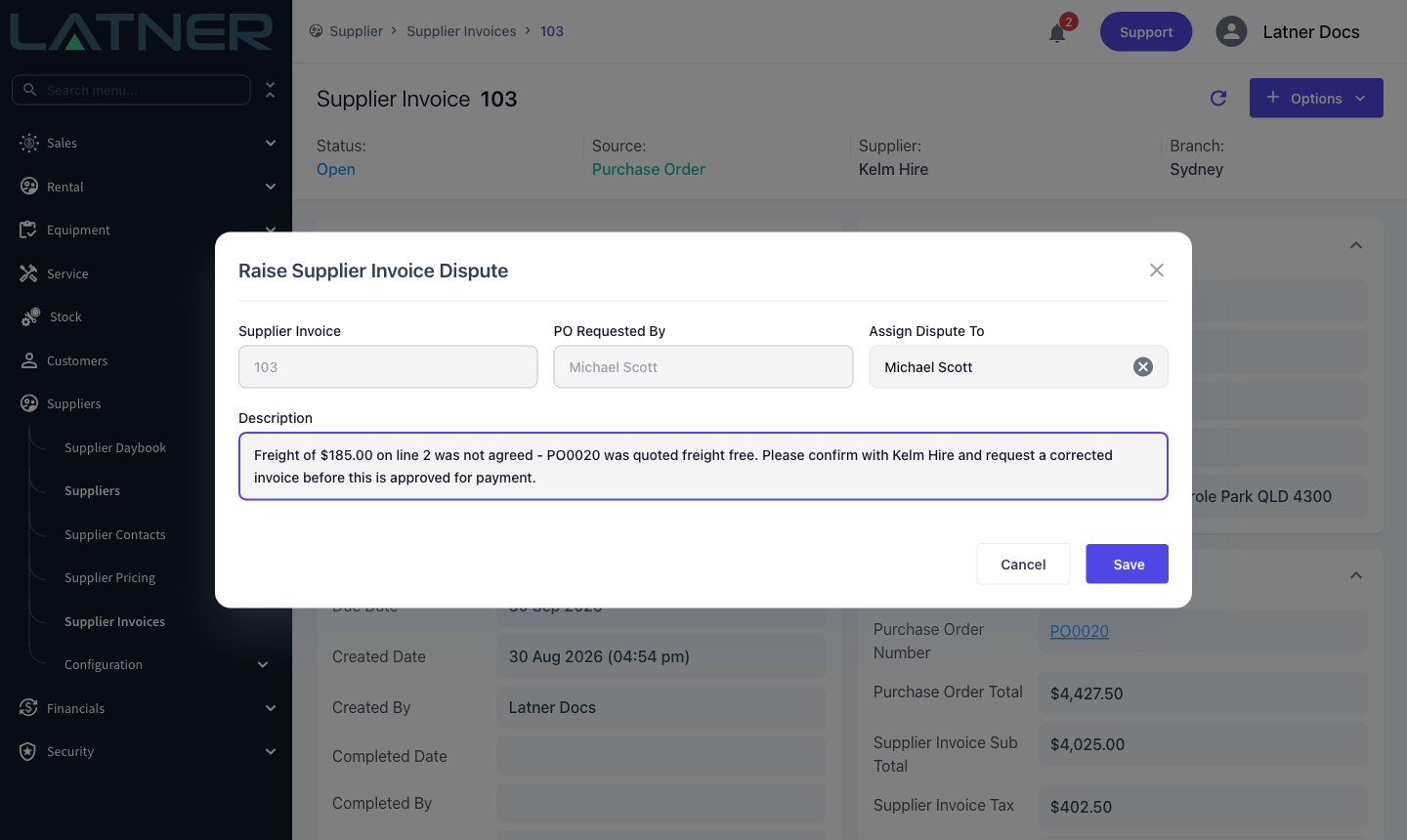Screen dimensions: 1407x840
Task: Open the notifications bell
Action: tap(1057, 33)
